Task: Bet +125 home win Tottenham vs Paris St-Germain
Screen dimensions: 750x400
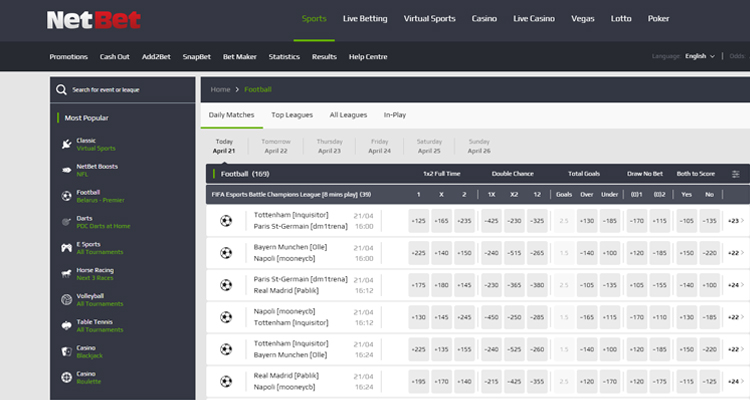Action: click(419, 221)
